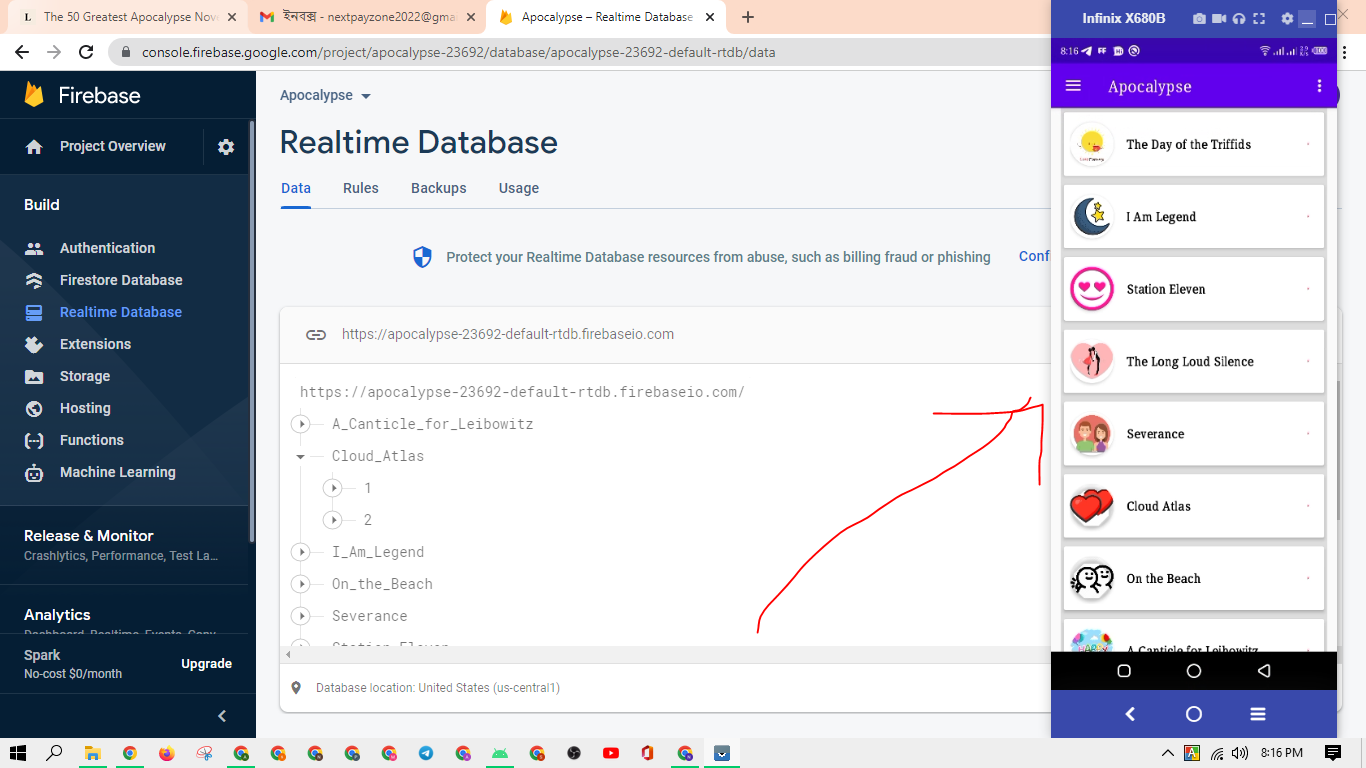Expand the Severance node

pos(300,616)
